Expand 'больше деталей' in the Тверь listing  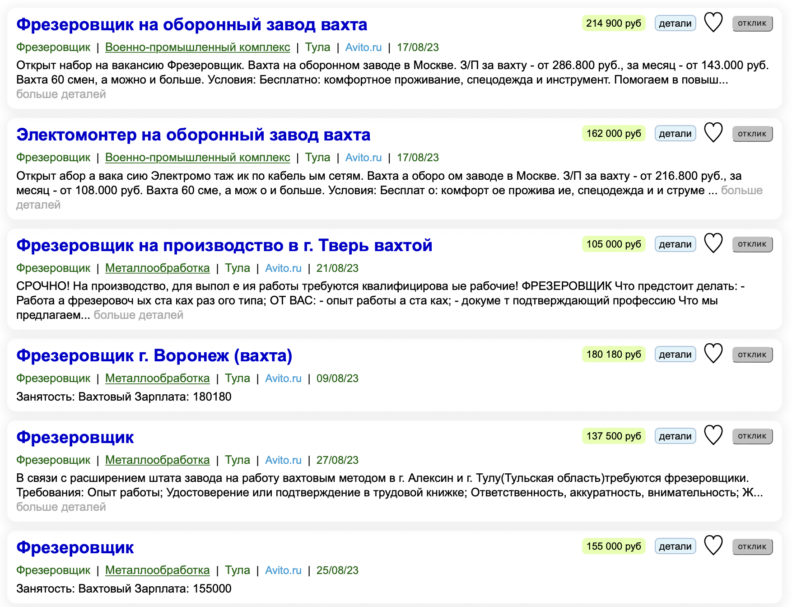tap(136, 315)
